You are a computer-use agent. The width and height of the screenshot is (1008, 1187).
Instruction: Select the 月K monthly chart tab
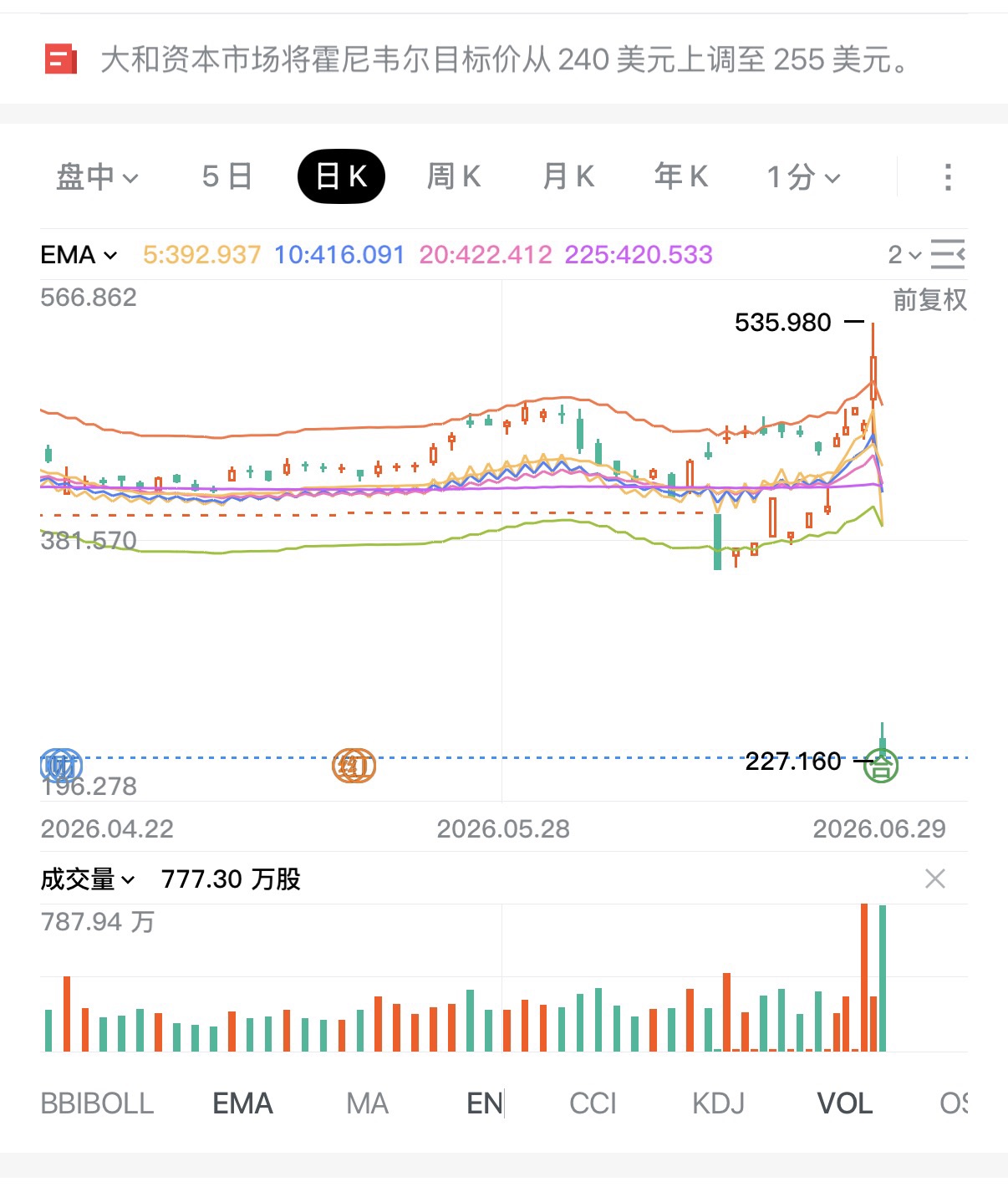pos(568,177)
